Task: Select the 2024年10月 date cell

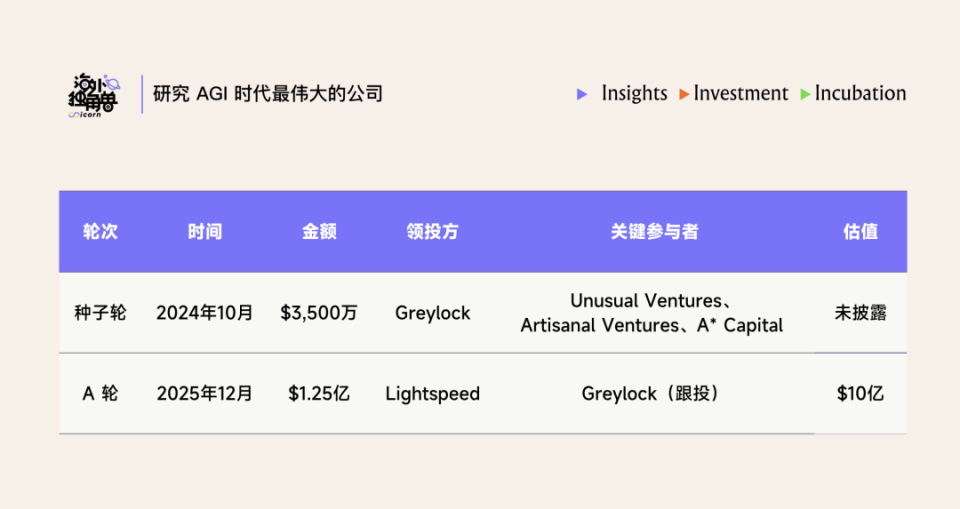Action: coord(204,313)
